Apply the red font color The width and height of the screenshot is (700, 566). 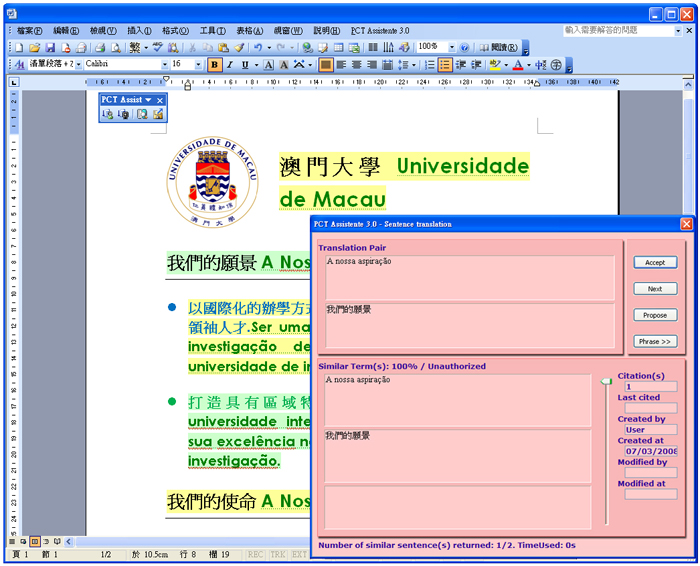[517, 65]
